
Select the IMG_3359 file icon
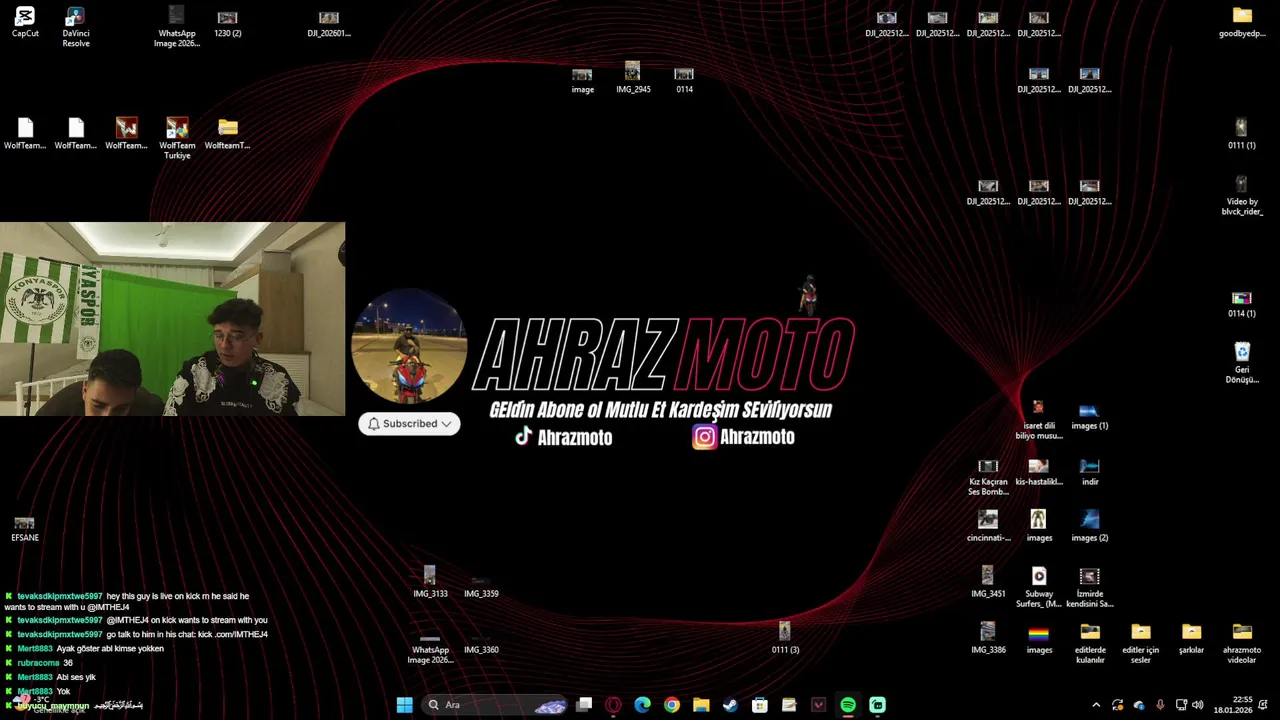481,585
